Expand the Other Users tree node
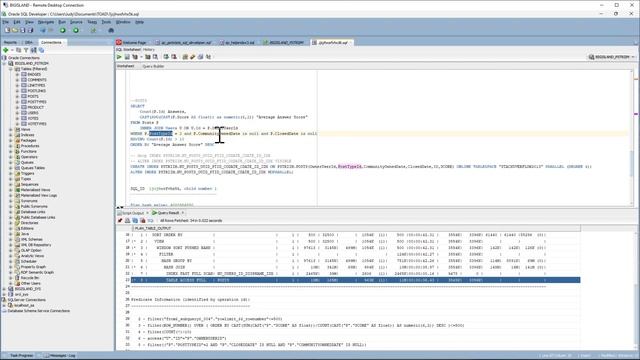 11,283
